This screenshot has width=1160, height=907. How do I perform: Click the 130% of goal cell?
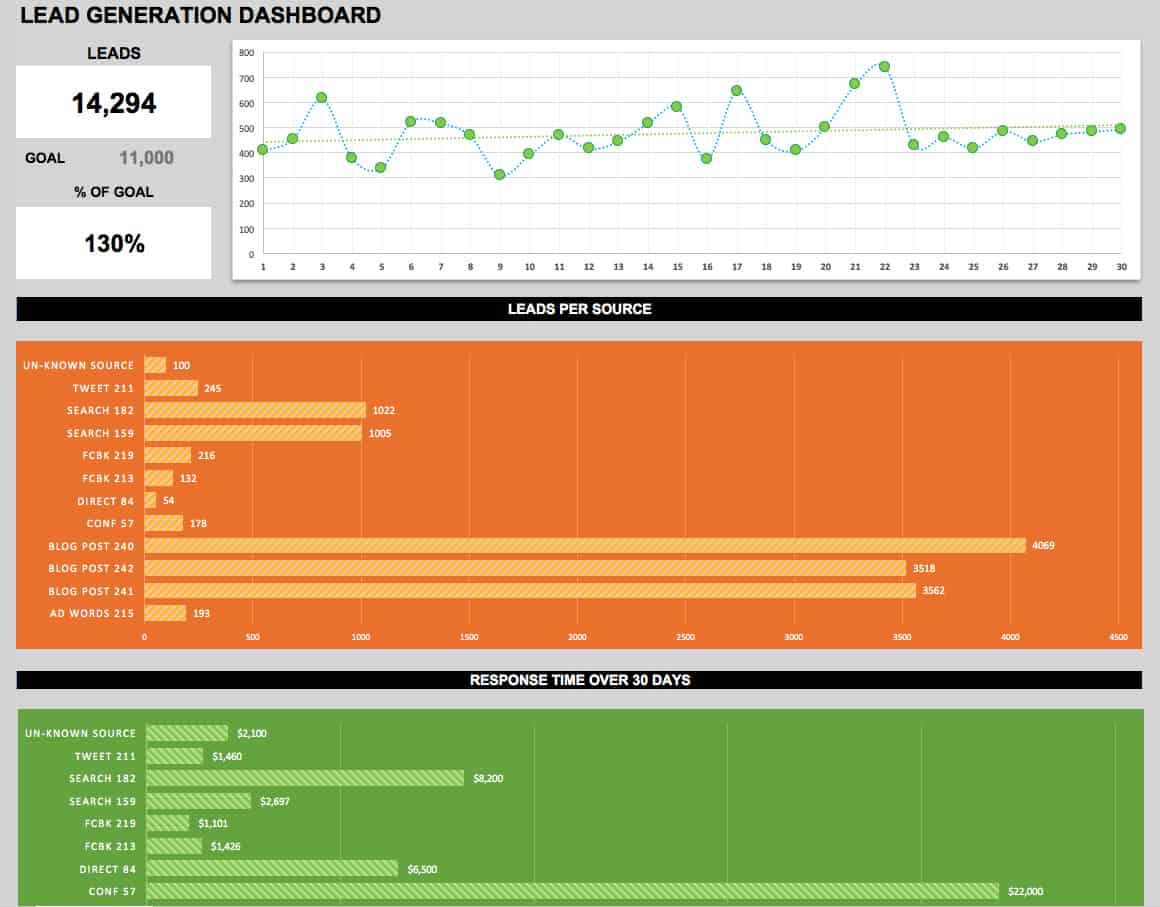(x=113, y=243)
